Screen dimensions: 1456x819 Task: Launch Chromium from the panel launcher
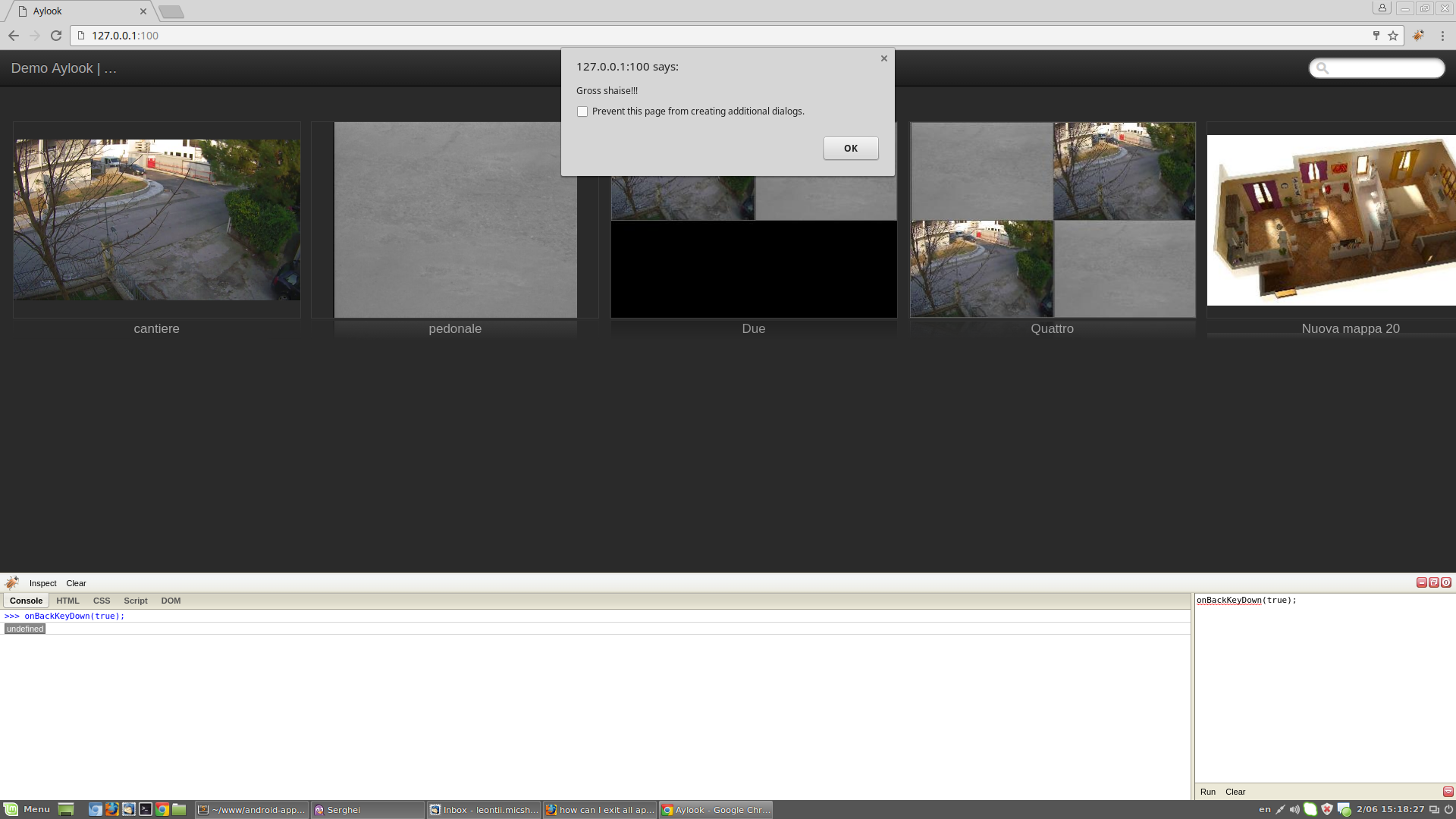coord(95,810)
